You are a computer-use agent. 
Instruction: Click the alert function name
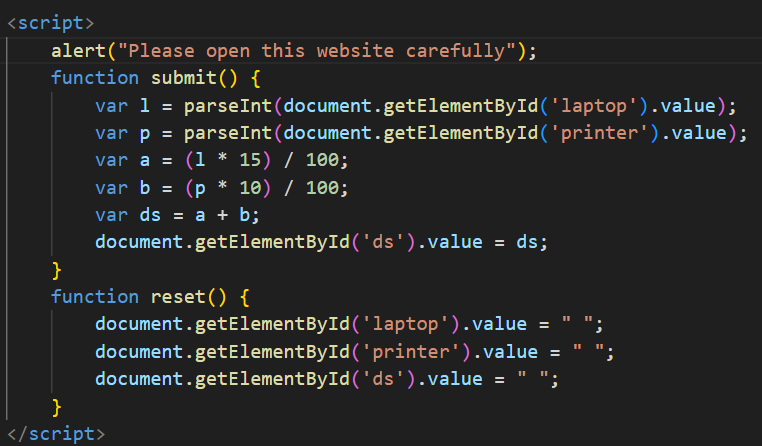[x=78, y=50]
